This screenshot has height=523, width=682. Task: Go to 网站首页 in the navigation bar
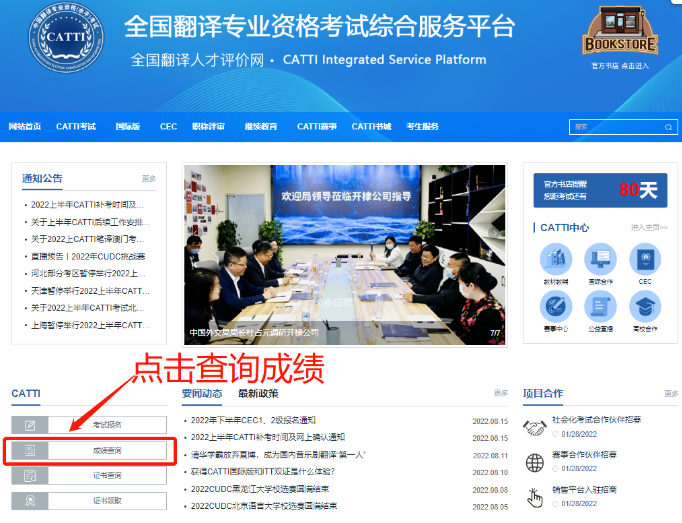(x=25, y=127)
